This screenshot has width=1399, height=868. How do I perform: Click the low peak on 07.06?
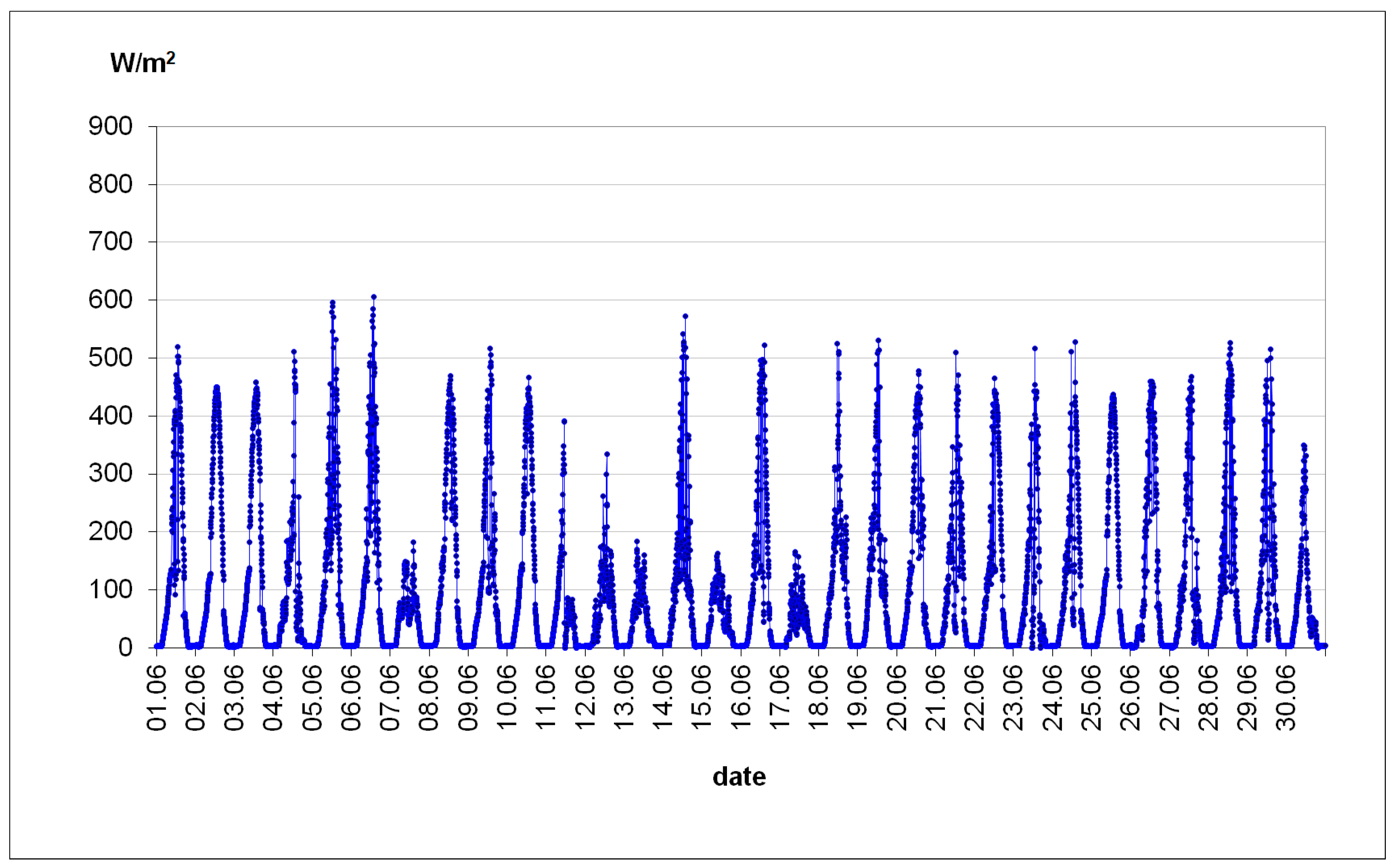pos(413,542)
